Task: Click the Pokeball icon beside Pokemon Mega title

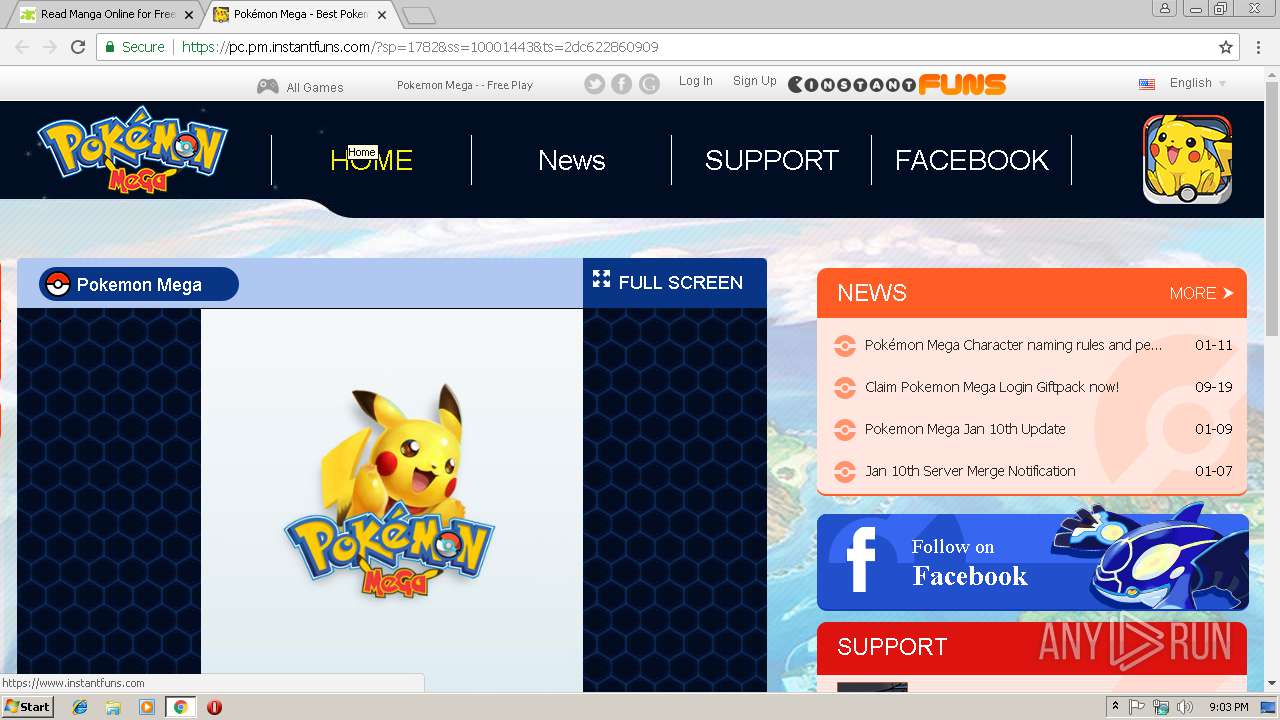Action: [58, 284]
